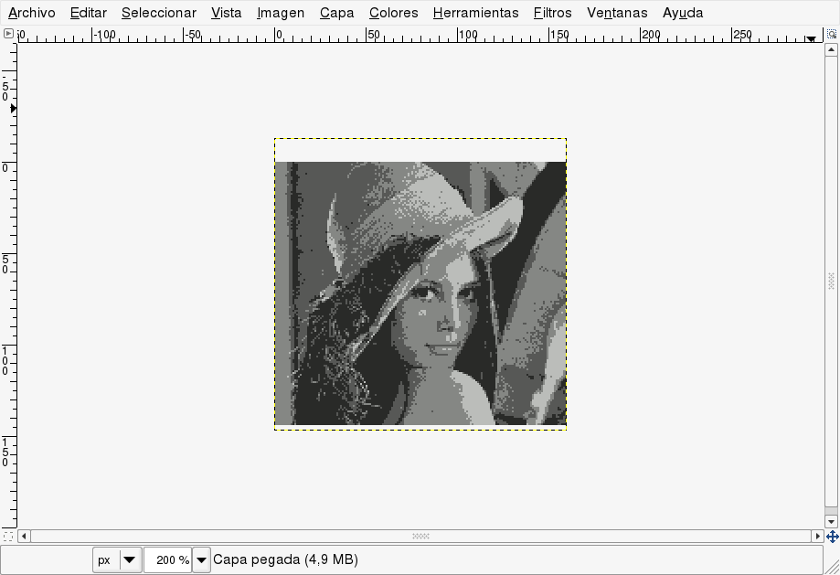The width and height of the screenshot is (840, 575).
Task: Click the horizontal scrollbar left arrow
Action: pyautogui.click(x=24, y=536)
